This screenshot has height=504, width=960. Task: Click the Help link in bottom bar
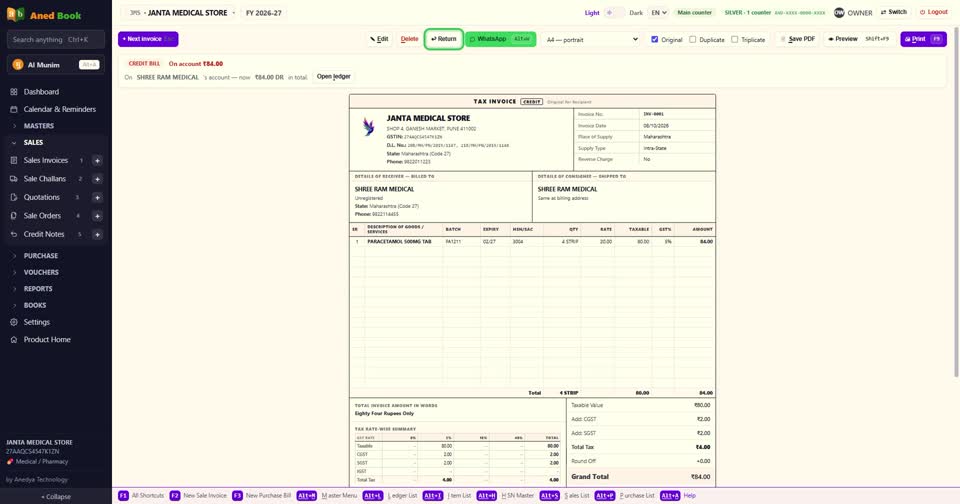click(x=689, y=495)
